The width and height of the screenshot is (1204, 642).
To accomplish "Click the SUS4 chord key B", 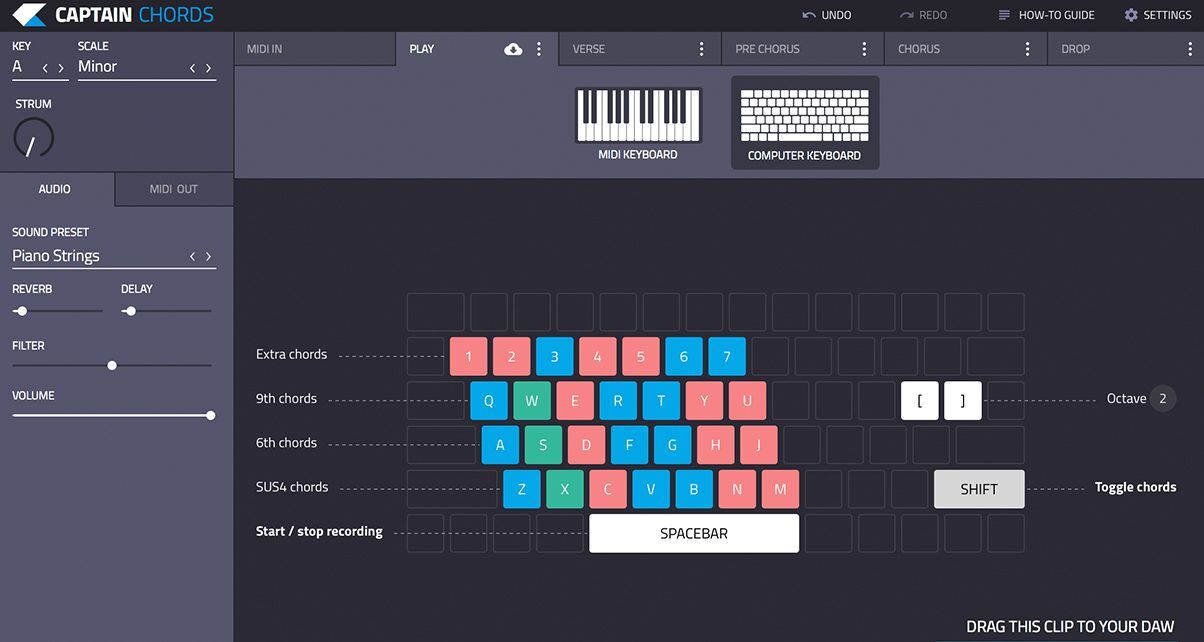I will pos(694,489).
